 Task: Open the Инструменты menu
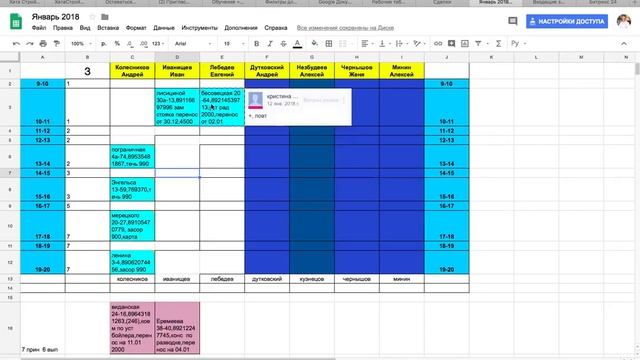(200, 28)
